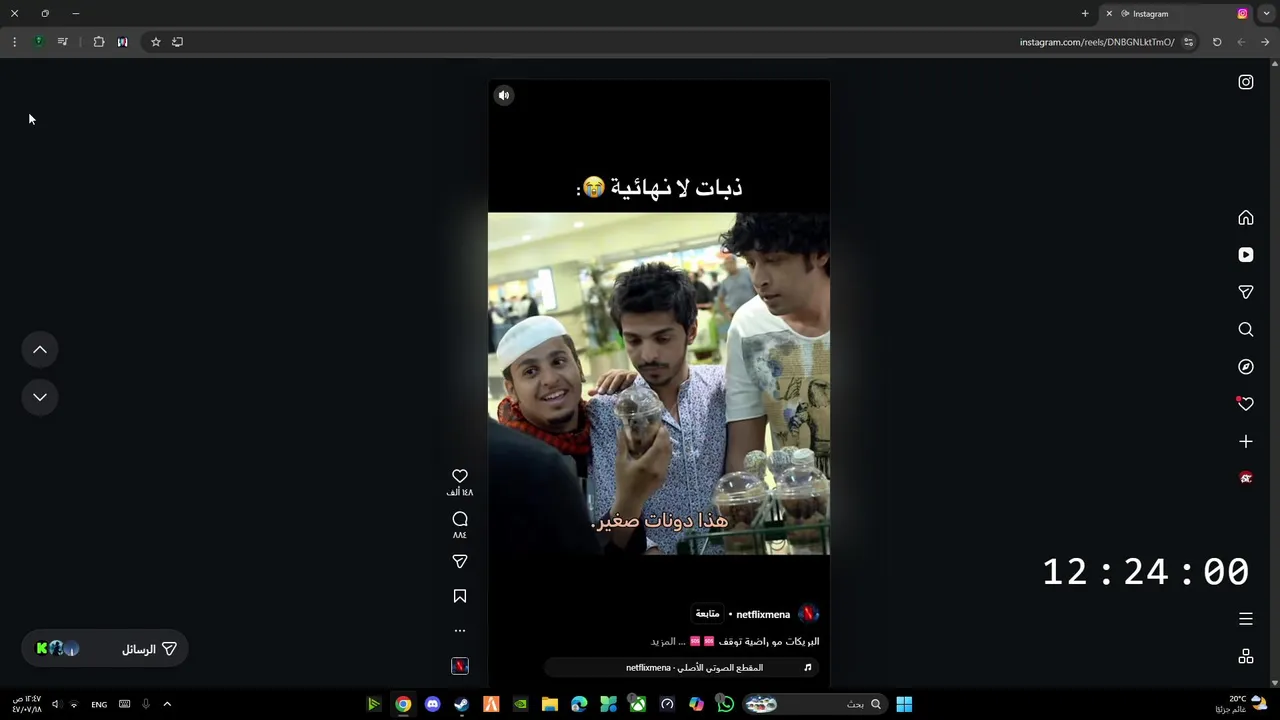Screen dimensions: 1280x720
Task: Open system clock and date in tray
Action: click(x=27, y=704)
